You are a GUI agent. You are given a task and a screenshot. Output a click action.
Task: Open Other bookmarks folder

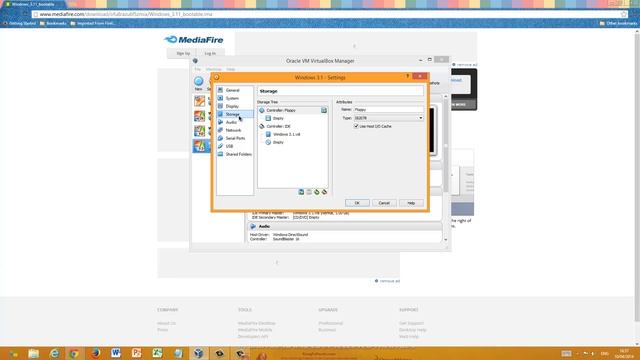[618, 24]
